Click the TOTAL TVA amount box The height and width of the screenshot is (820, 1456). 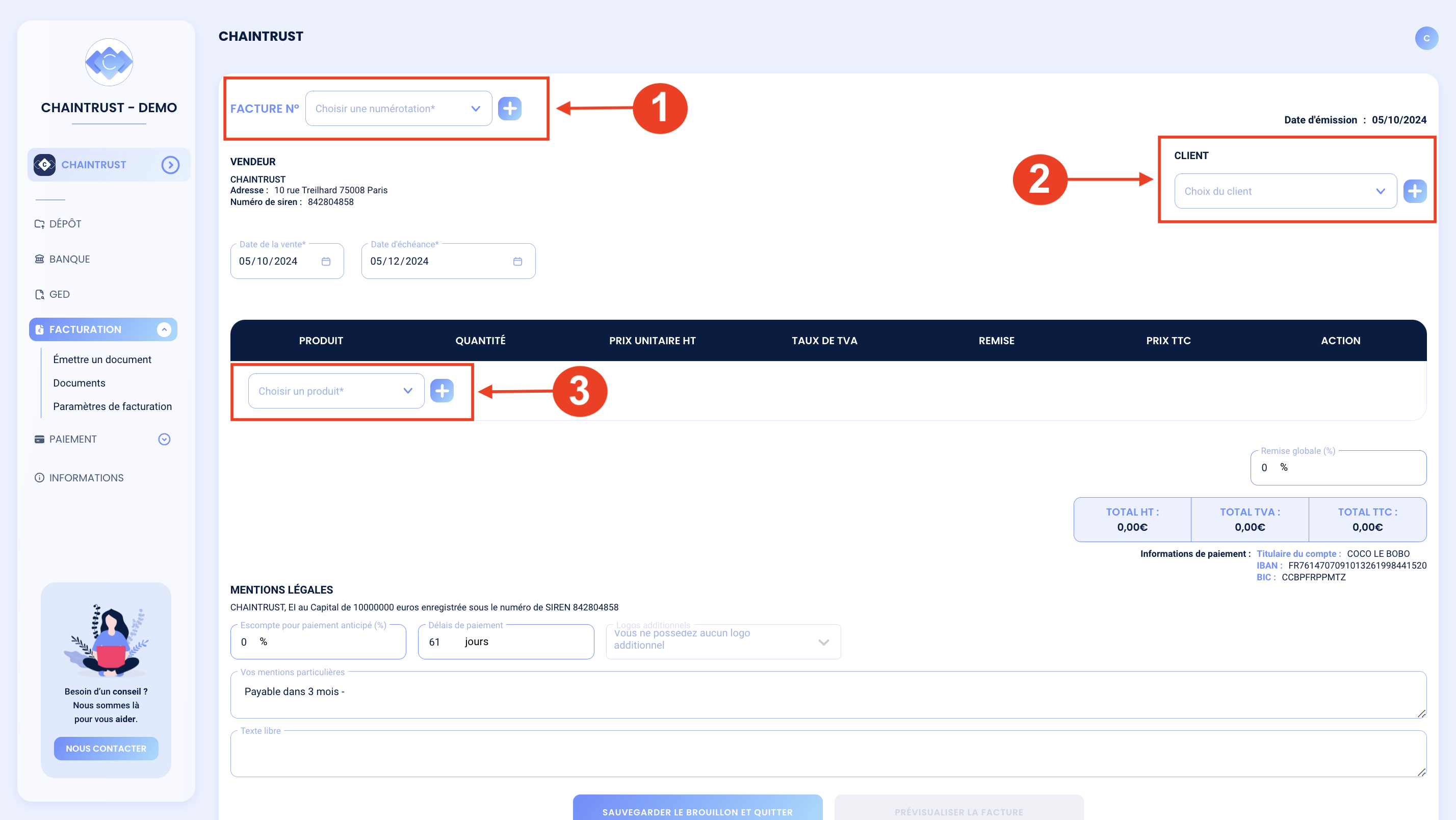[1250, 520]
